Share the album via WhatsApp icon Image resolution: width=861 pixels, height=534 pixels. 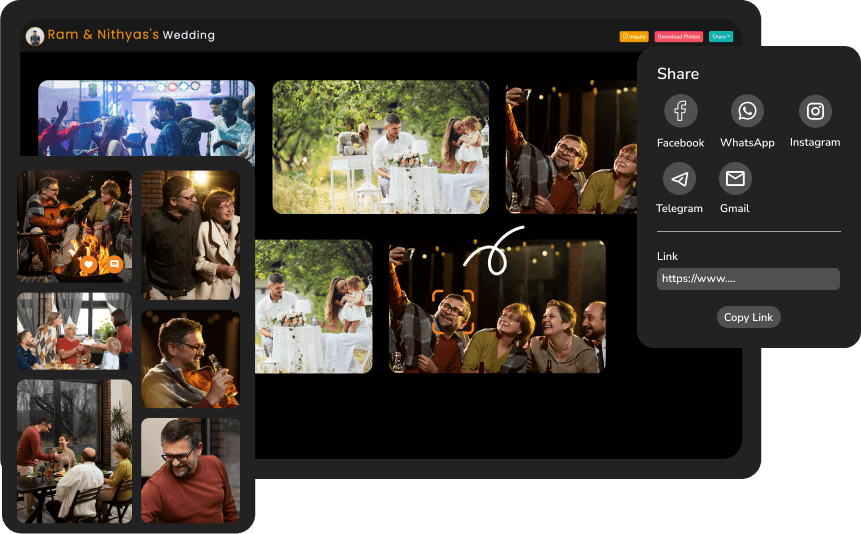[747, 111]
